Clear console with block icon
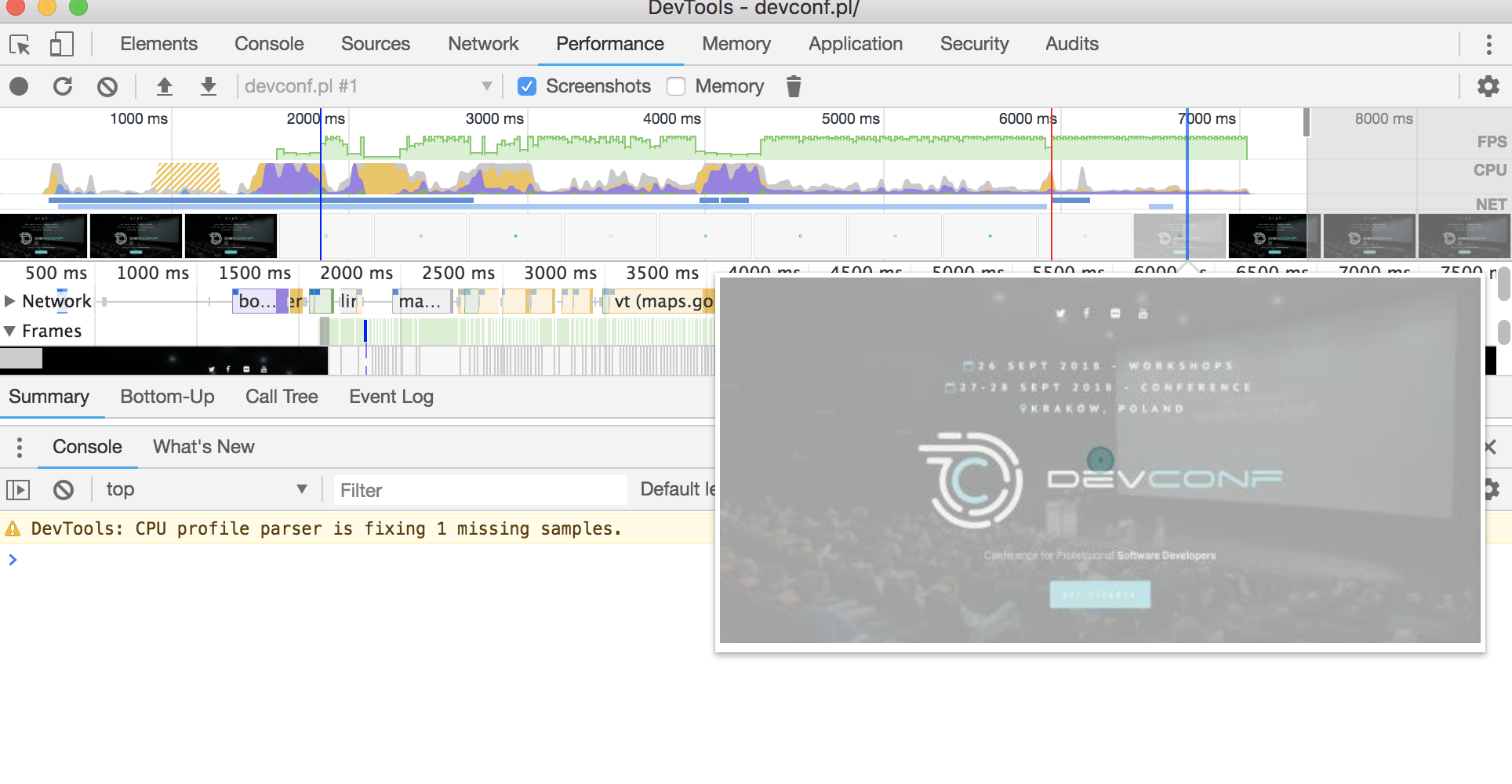Screen dimensions: 1512x784 pyautogui.click(x=64, y=490)
